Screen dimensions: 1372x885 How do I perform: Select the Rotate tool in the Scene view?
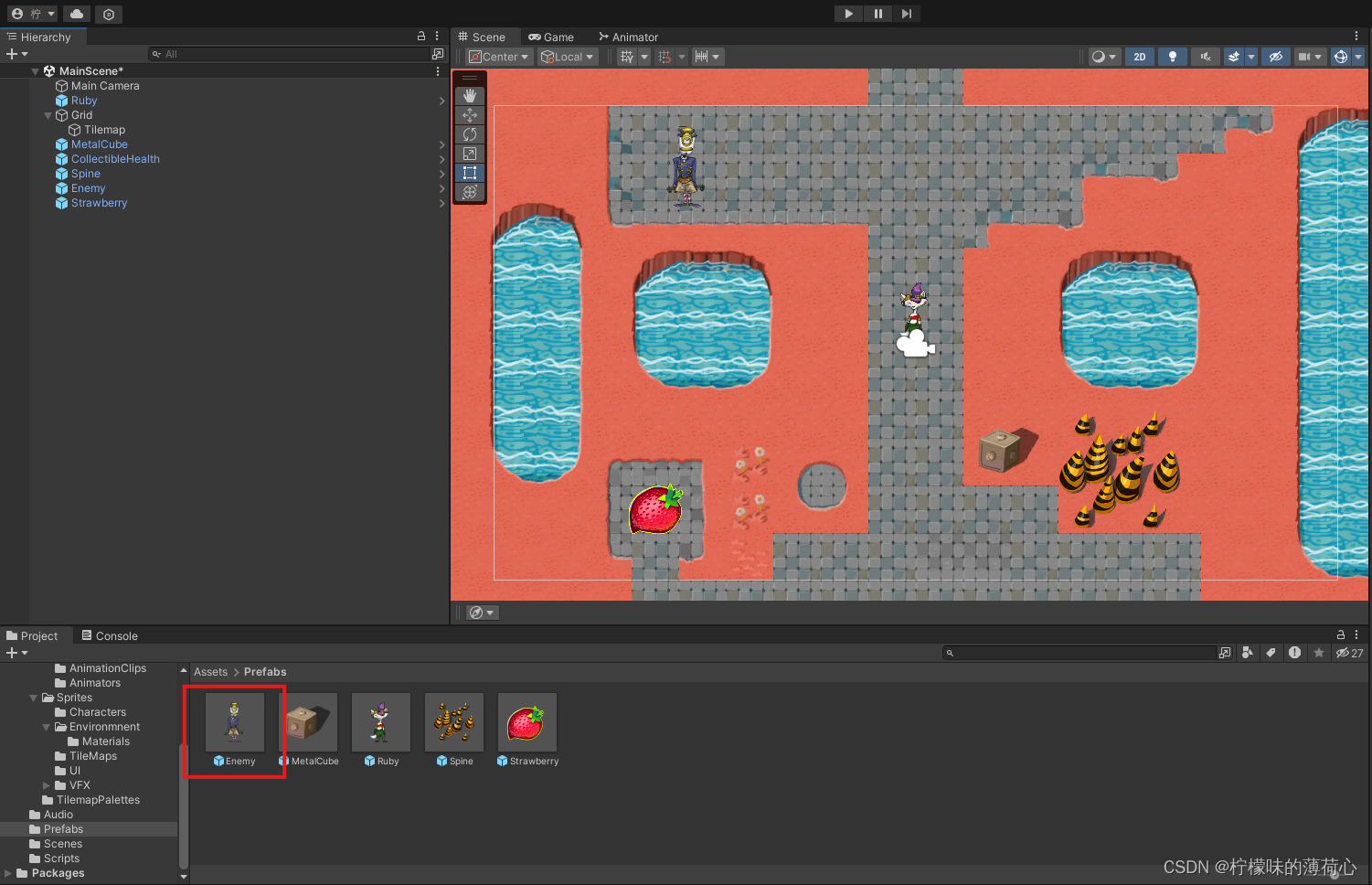click(470, 134)
